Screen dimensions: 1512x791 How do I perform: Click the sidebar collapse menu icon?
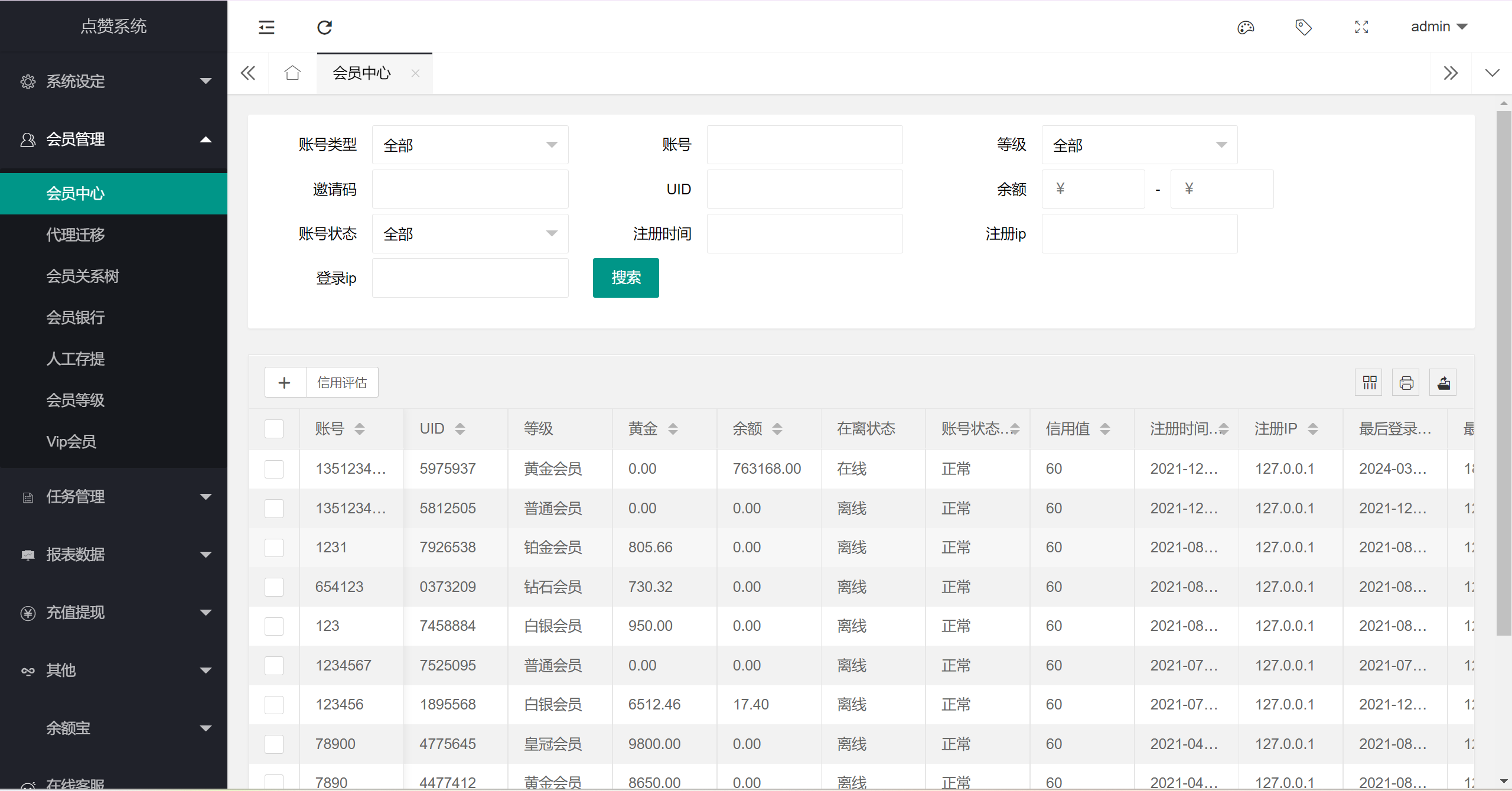(x=266, y=27)
